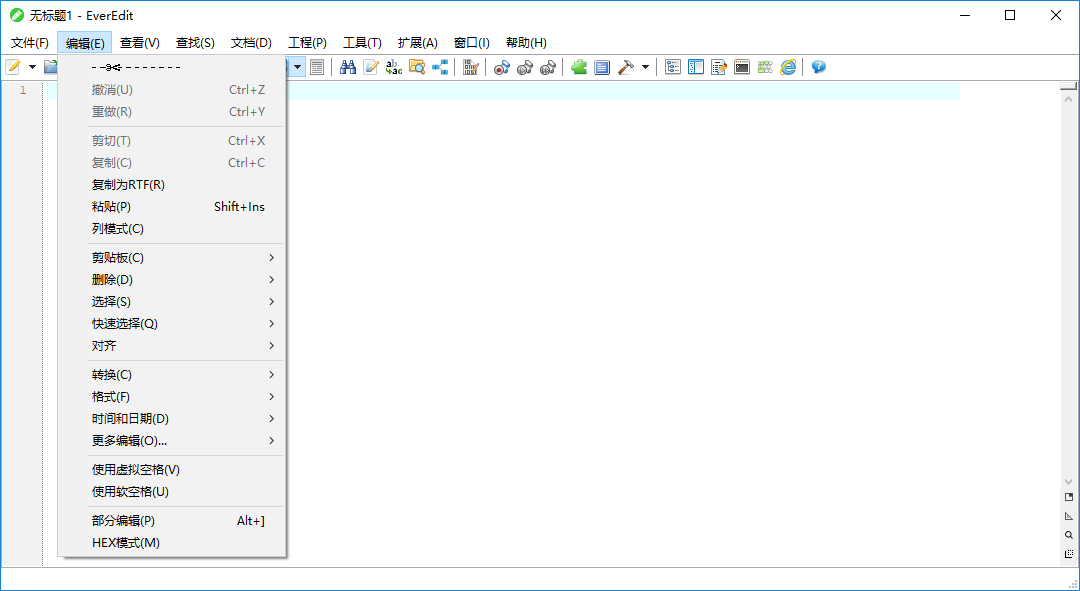This screenshot has width=1080, height=591.
Task: Click the lined page icon near the menu edge
Action: [x=317, y=67]
